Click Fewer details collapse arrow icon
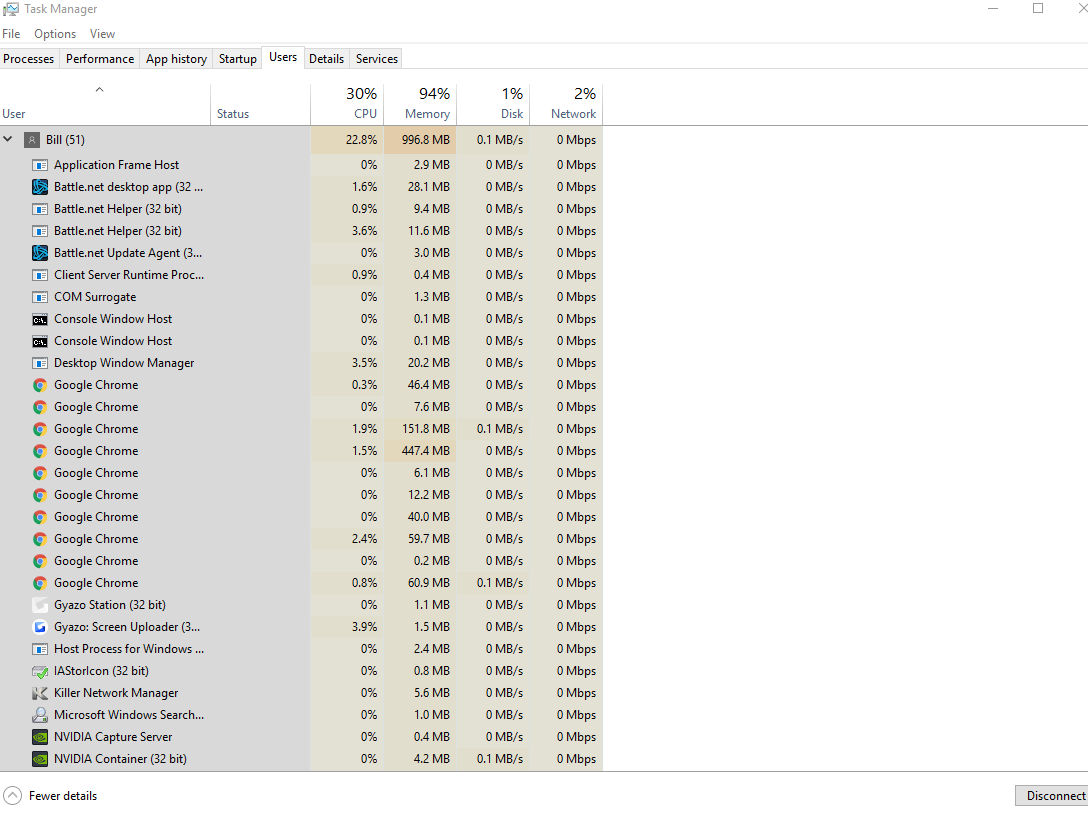 point(12,796)
